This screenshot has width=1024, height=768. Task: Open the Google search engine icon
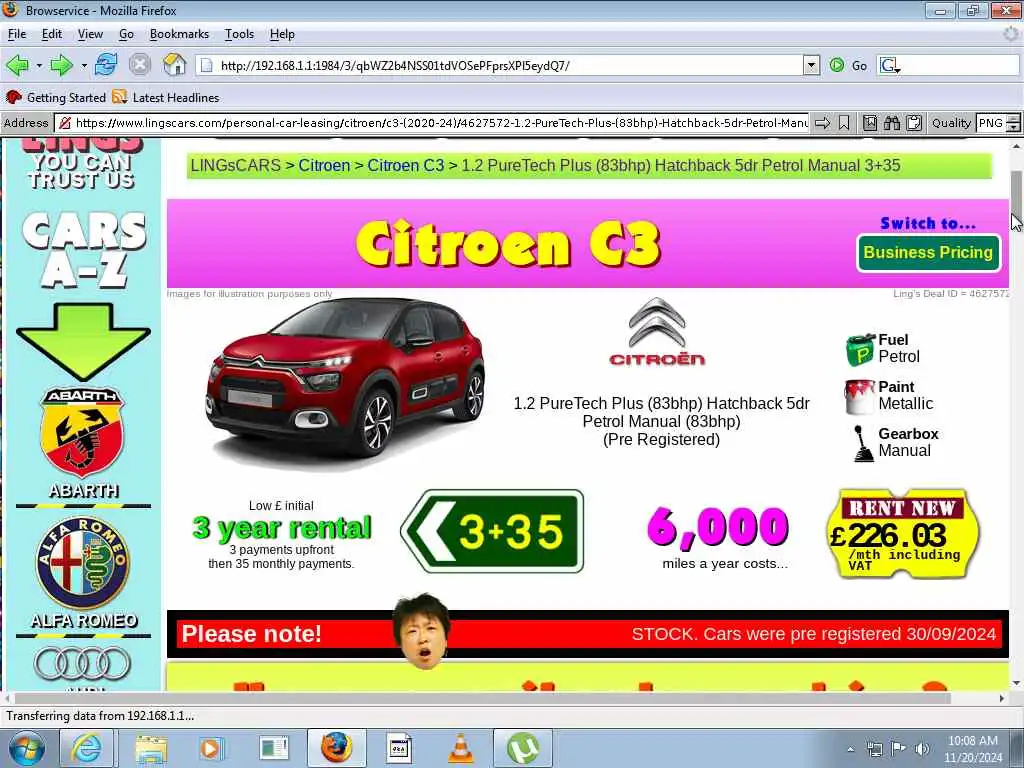click(889, 65)
